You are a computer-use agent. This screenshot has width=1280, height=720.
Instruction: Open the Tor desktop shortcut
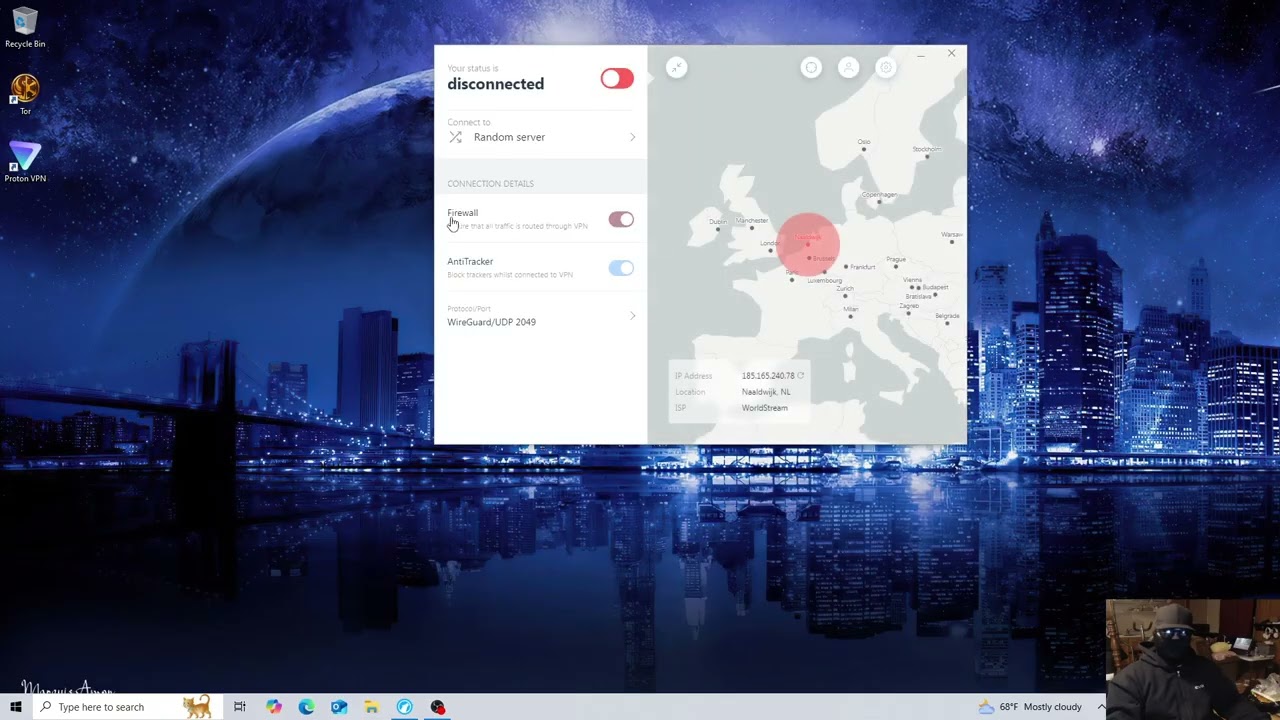point(25,94)
